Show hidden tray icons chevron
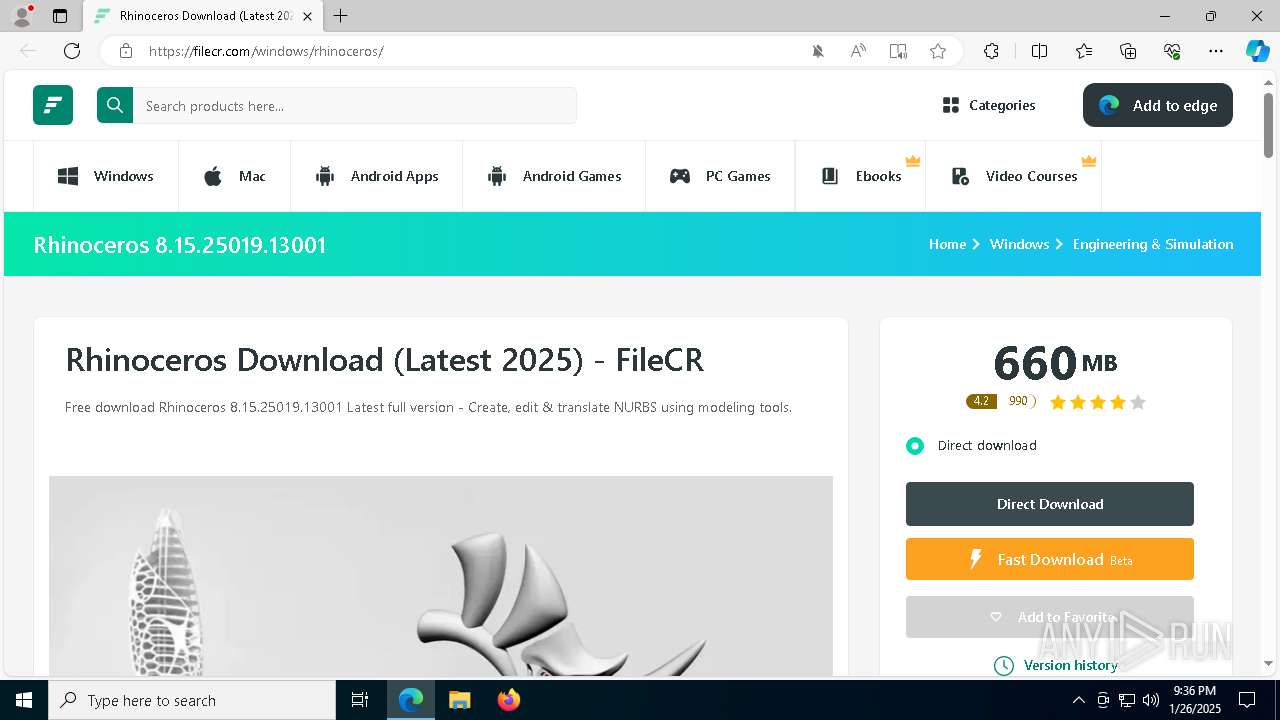Image resolution: width=1280 pixels, height=720 pixels. [1078, 700]
